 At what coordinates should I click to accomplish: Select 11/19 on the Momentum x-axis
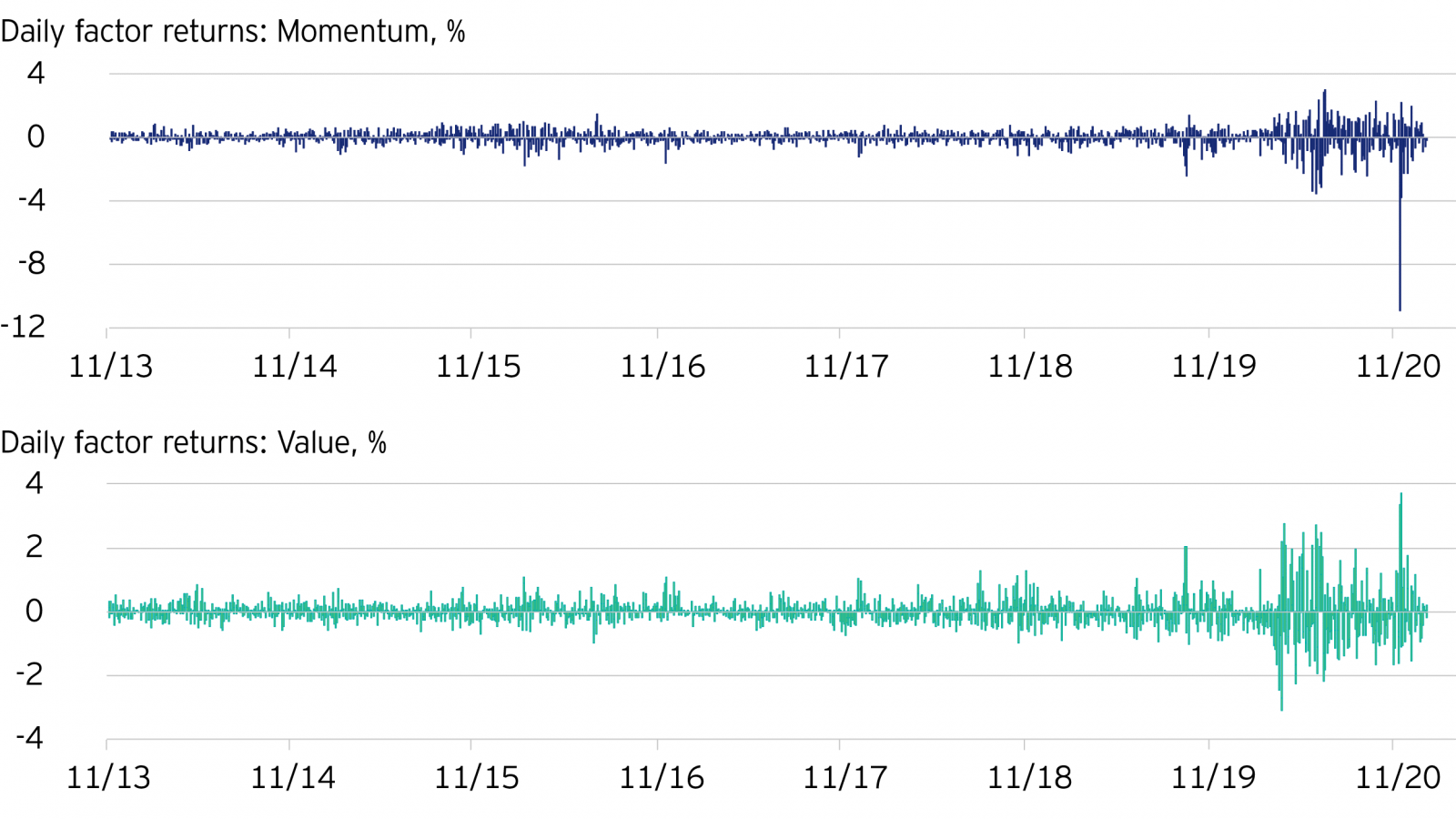[x=1213, y=367]
